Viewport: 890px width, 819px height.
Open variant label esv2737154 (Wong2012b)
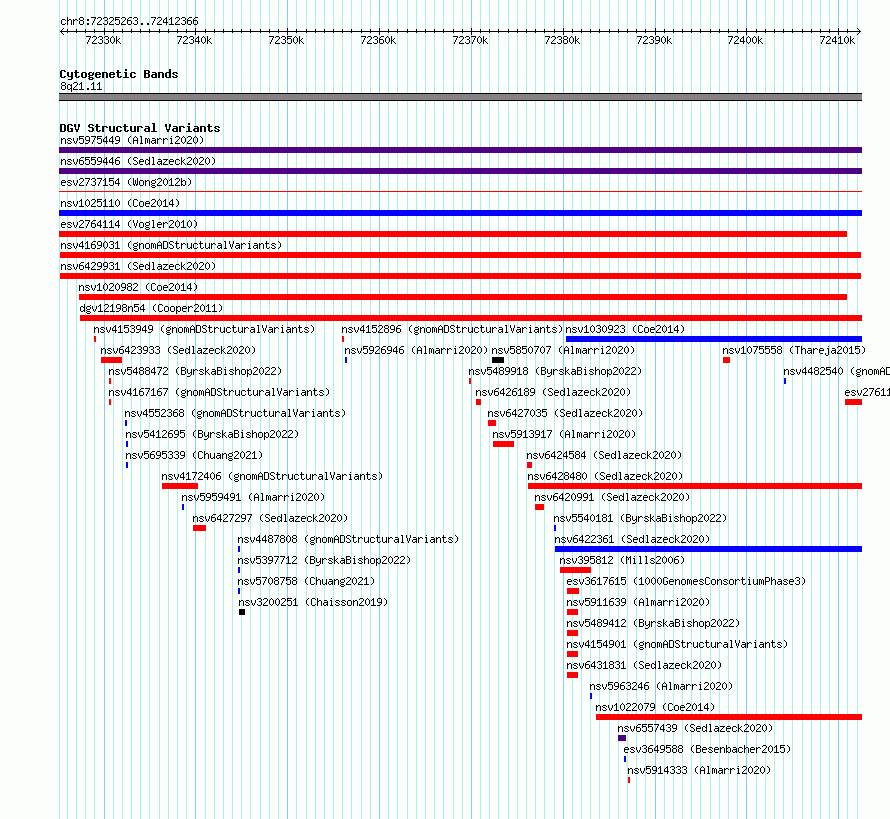click(x=126, y=182)
